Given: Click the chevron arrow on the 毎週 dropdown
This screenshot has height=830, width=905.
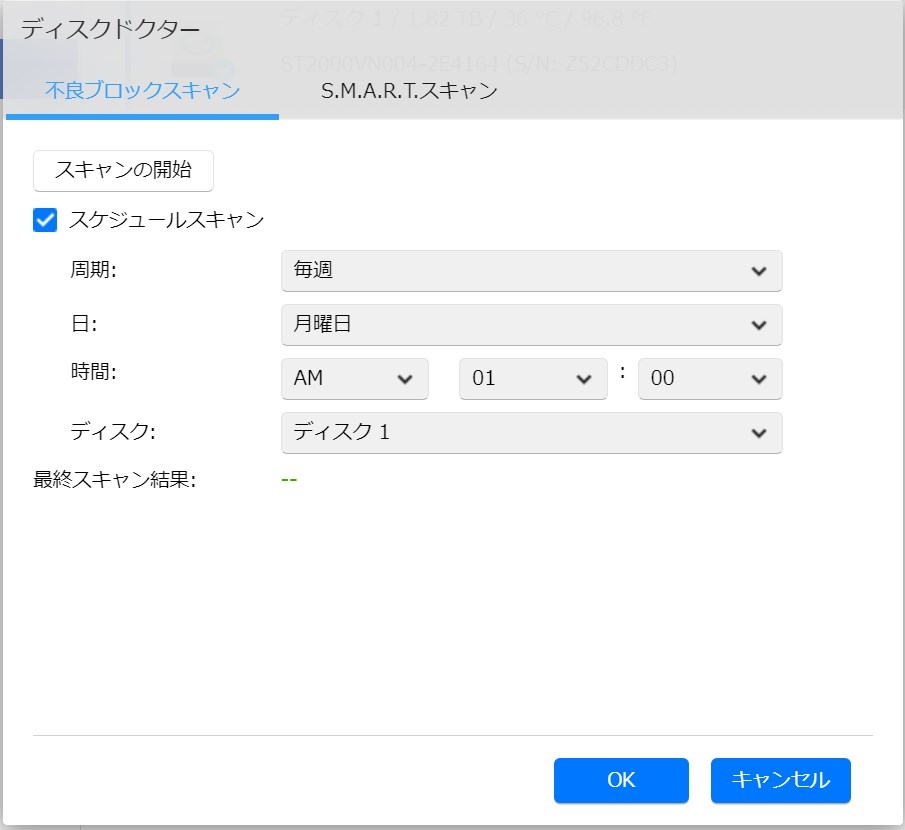Looking at the screenshot, I should tap(758, 271).
